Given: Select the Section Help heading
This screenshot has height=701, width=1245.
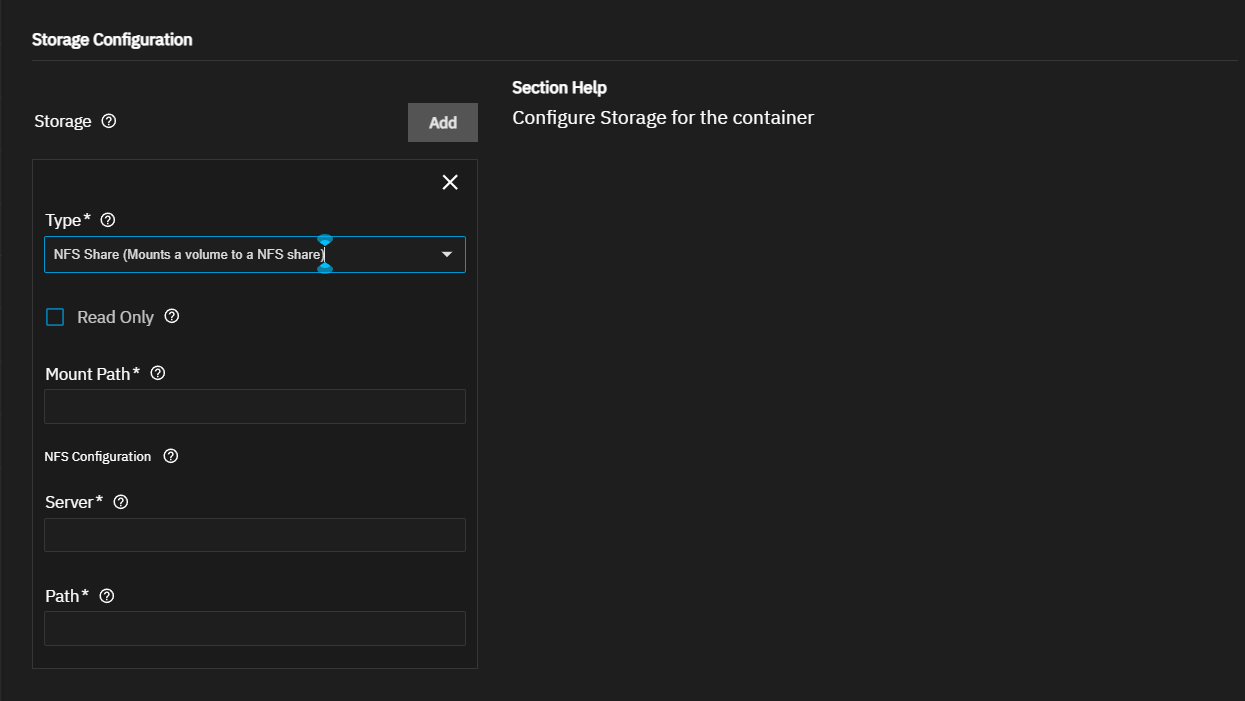Looking at the screenshot, I should point(559,88).
